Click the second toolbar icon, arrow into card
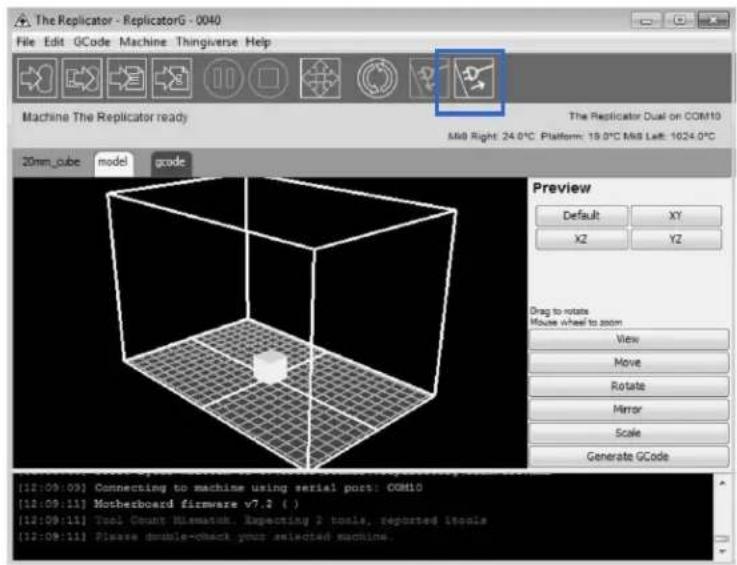The width and height of the screenshot is (737, 565). pos(82,78)
